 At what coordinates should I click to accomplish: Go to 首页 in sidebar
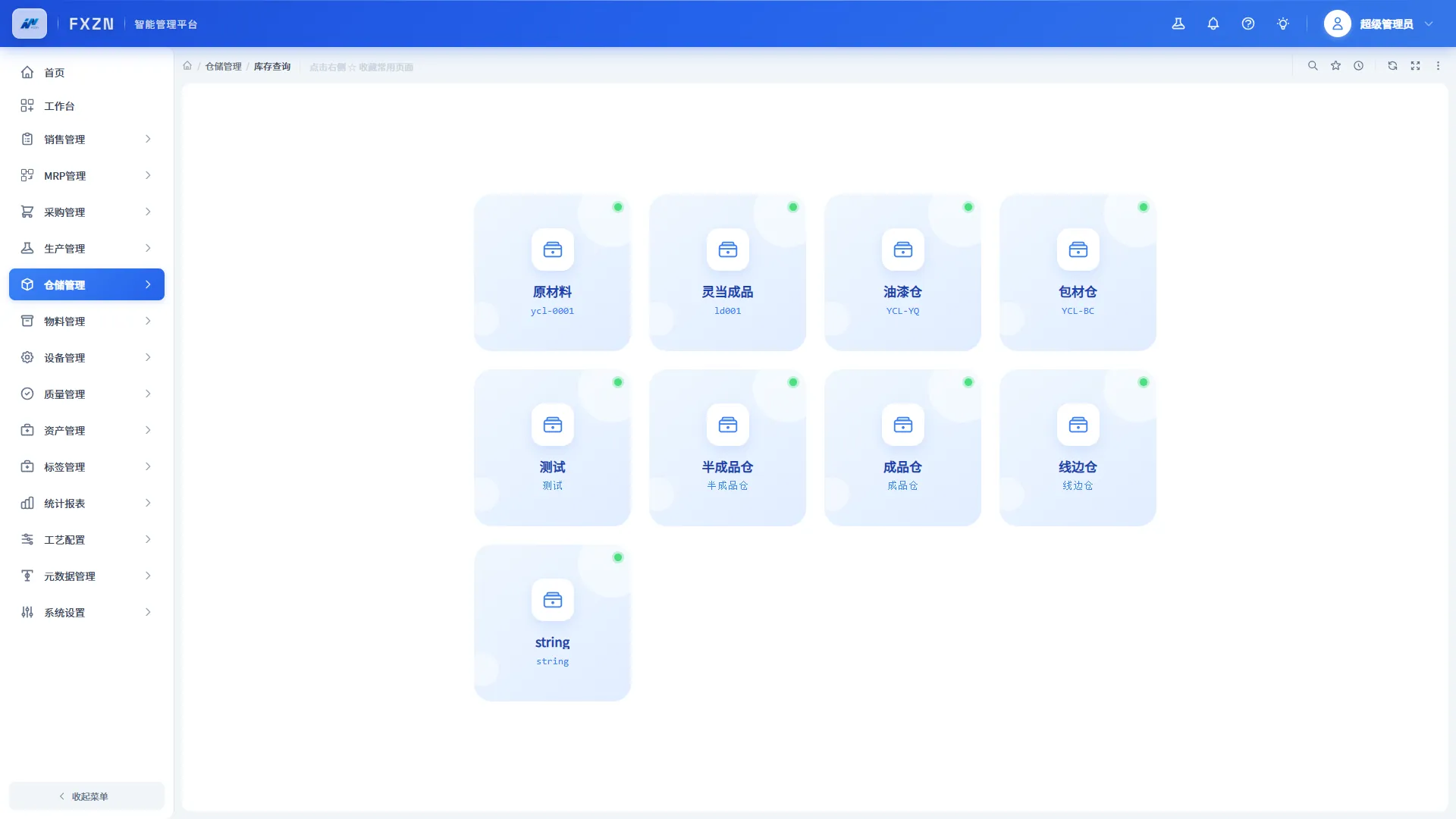(86, 72)
